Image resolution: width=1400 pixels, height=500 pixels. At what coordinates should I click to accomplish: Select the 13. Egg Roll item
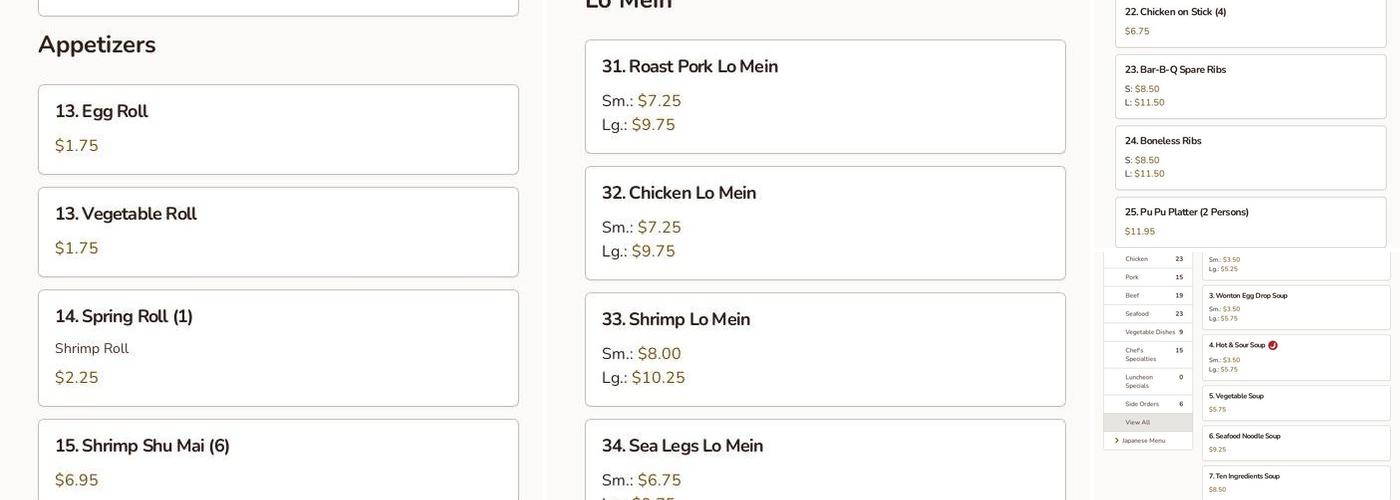pos(278,129)
